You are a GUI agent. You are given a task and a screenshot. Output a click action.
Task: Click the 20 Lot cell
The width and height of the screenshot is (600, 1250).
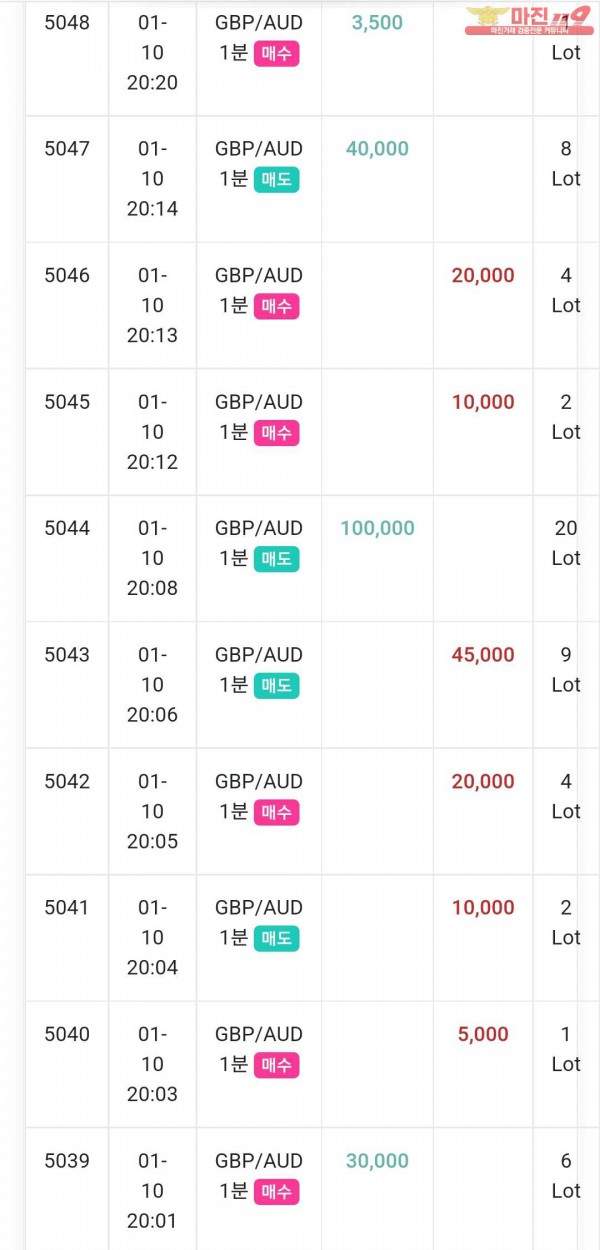(566, 543)
